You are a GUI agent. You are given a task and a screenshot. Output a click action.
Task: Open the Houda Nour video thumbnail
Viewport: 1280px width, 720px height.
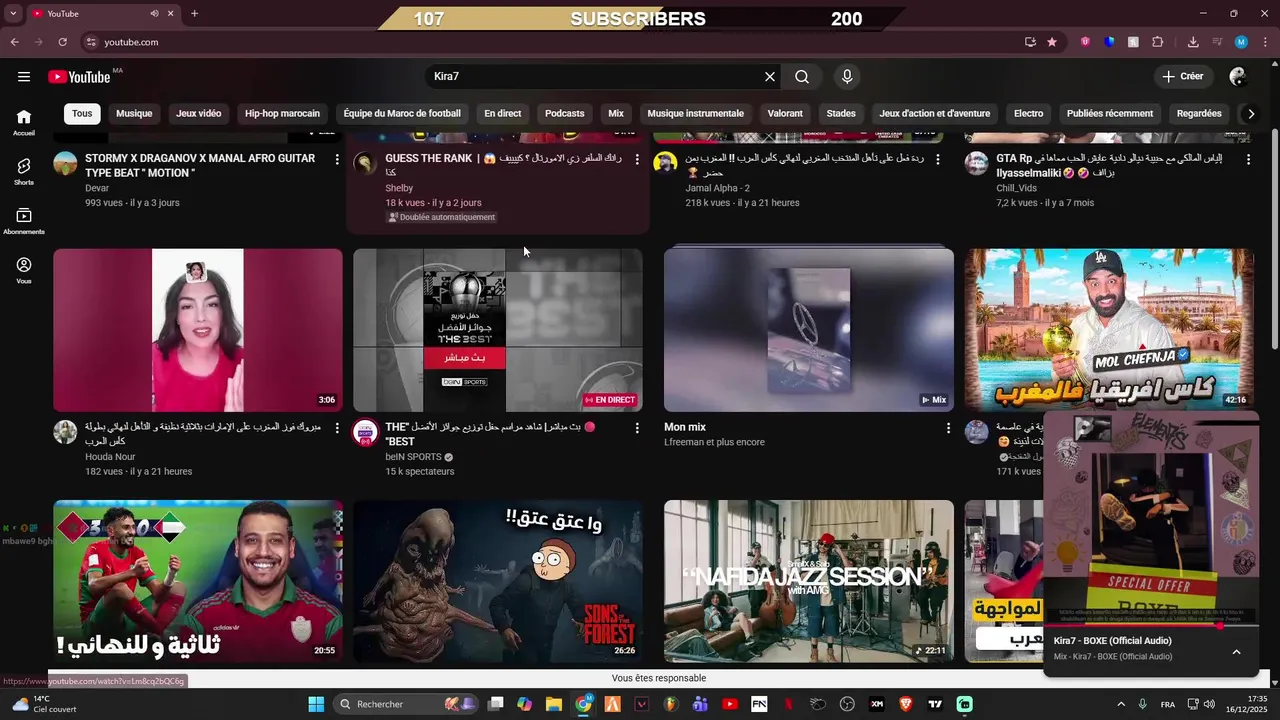tap(198, 330)
